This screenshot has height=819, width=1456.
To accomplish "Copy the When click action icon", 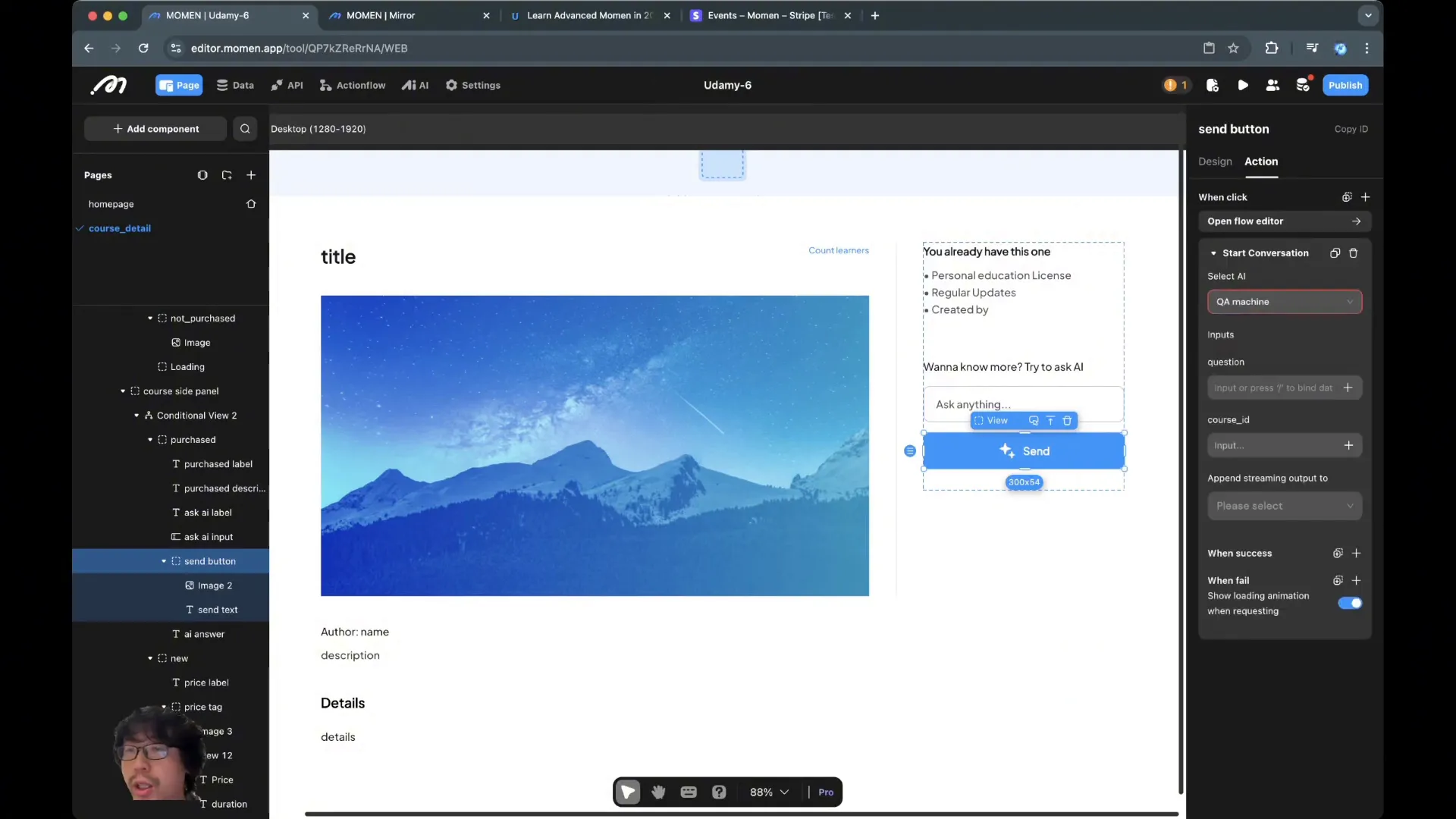I will pyautogui.click(x=1347, y=197).
